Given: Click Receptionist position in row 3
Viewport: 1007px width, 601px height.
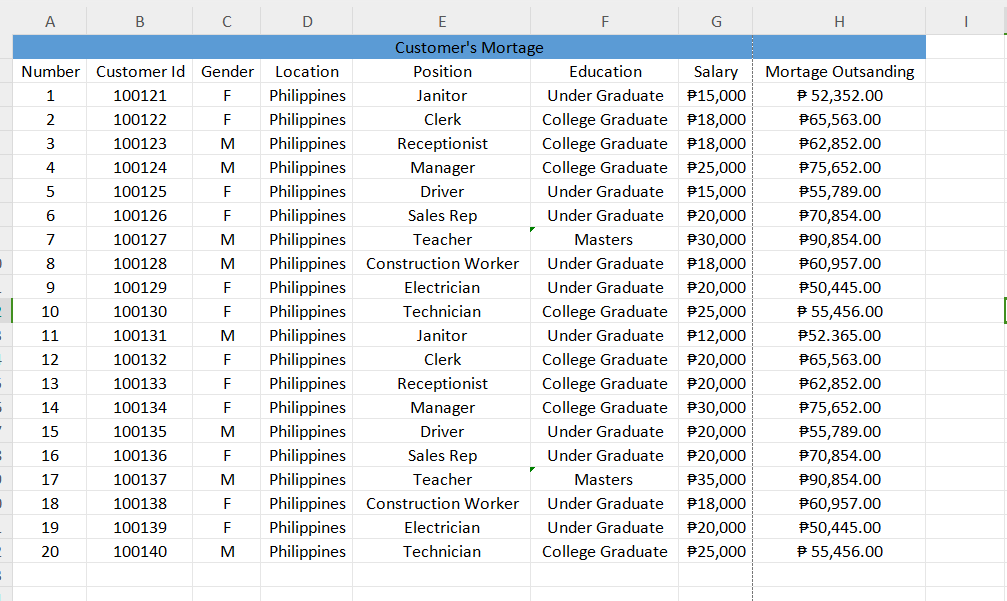Looking at the screenshot, I should pyautogui.click(x=442, y=143).
